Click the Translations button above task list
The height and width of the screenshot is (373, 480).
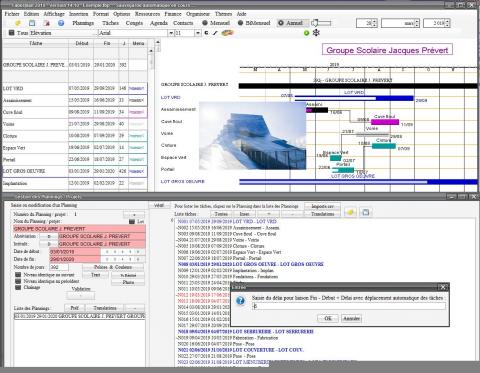tap(322, 214)
